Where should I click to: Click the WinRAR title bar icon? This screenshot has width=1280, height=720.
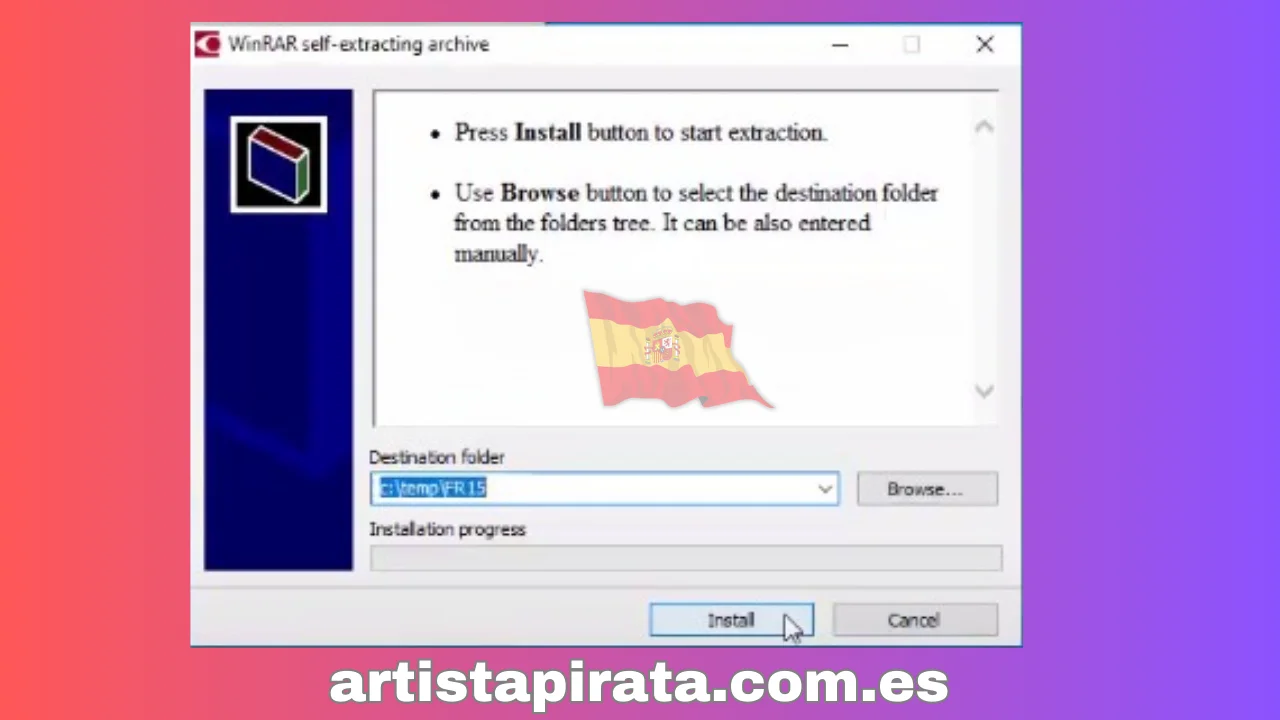coord(207,44)
